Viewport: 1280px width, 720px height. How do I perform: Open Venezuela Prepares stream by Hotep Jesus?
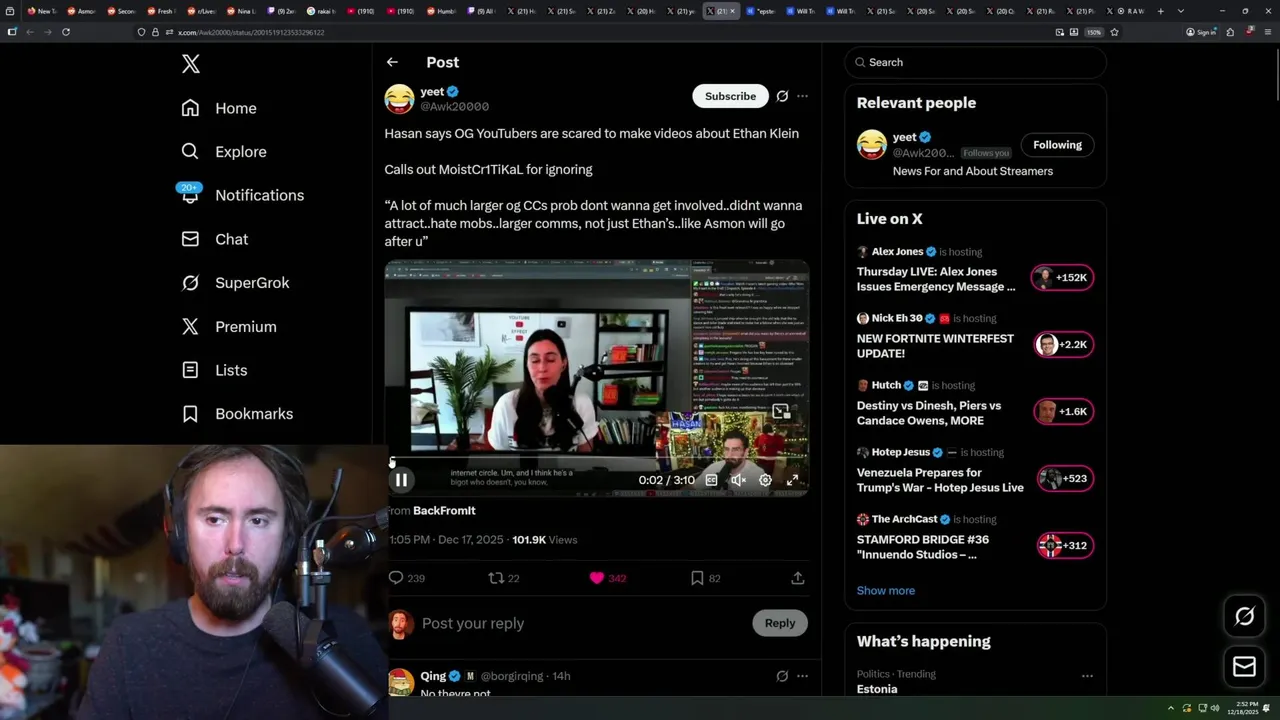coord(940,480)
